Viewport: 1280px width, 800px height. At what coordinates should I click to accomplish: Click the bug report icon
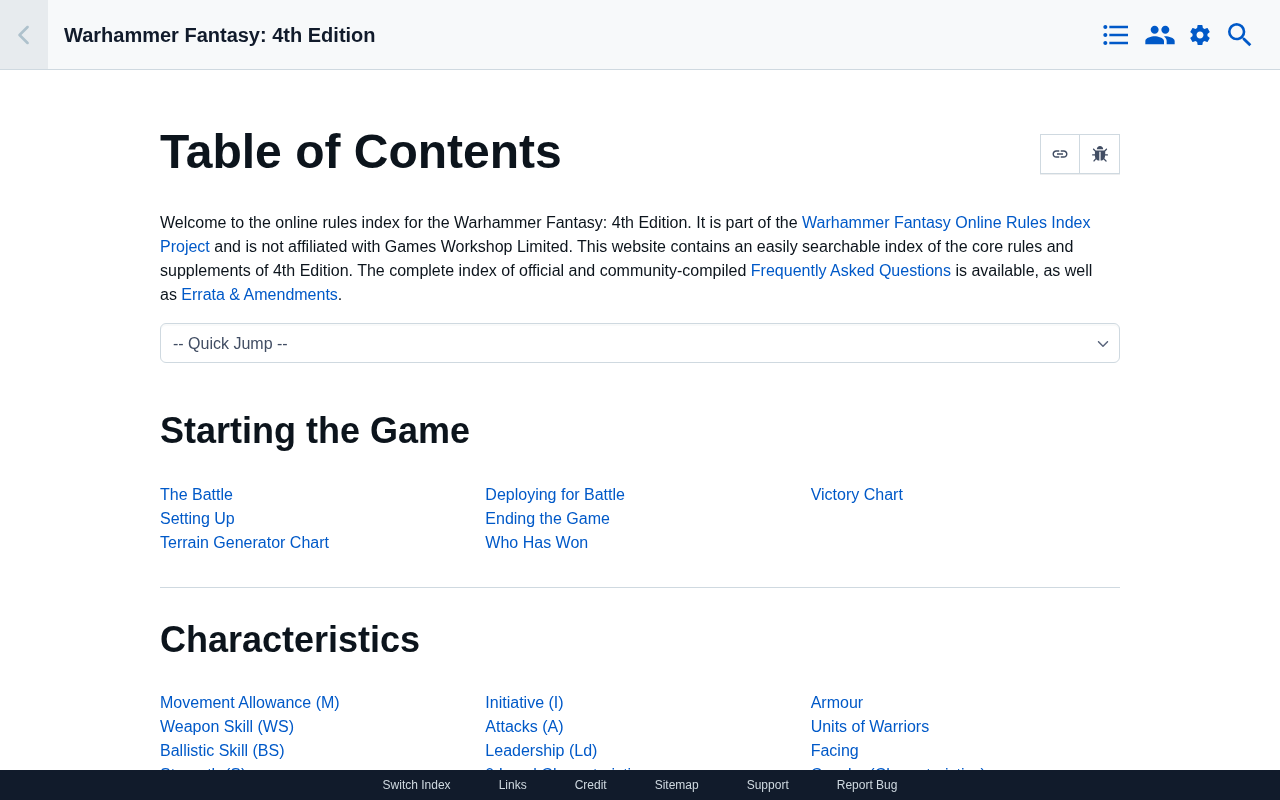1100,154
